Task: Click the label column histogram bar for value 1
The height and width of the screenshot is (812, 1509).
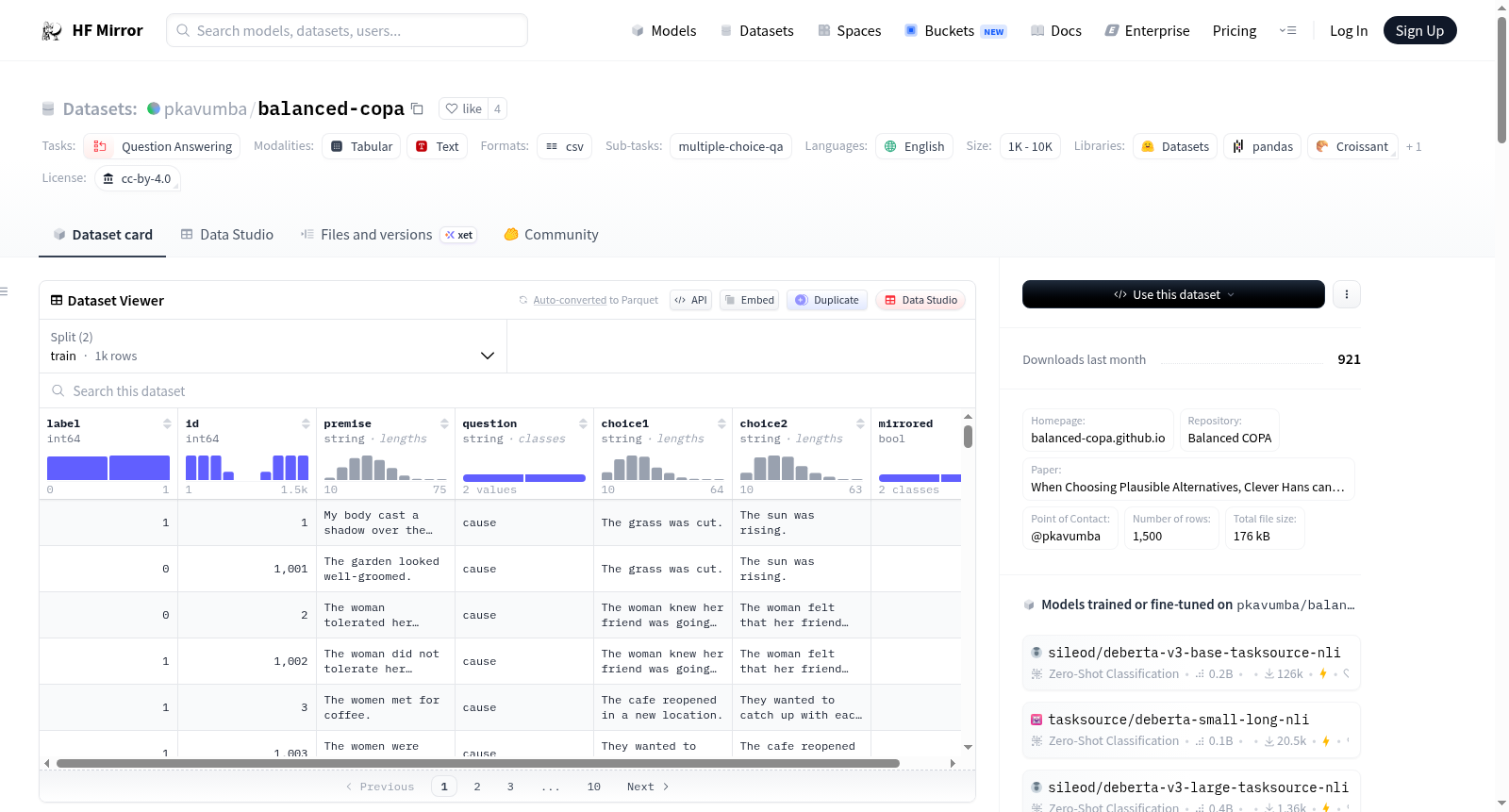Action: tap(140, 468)
